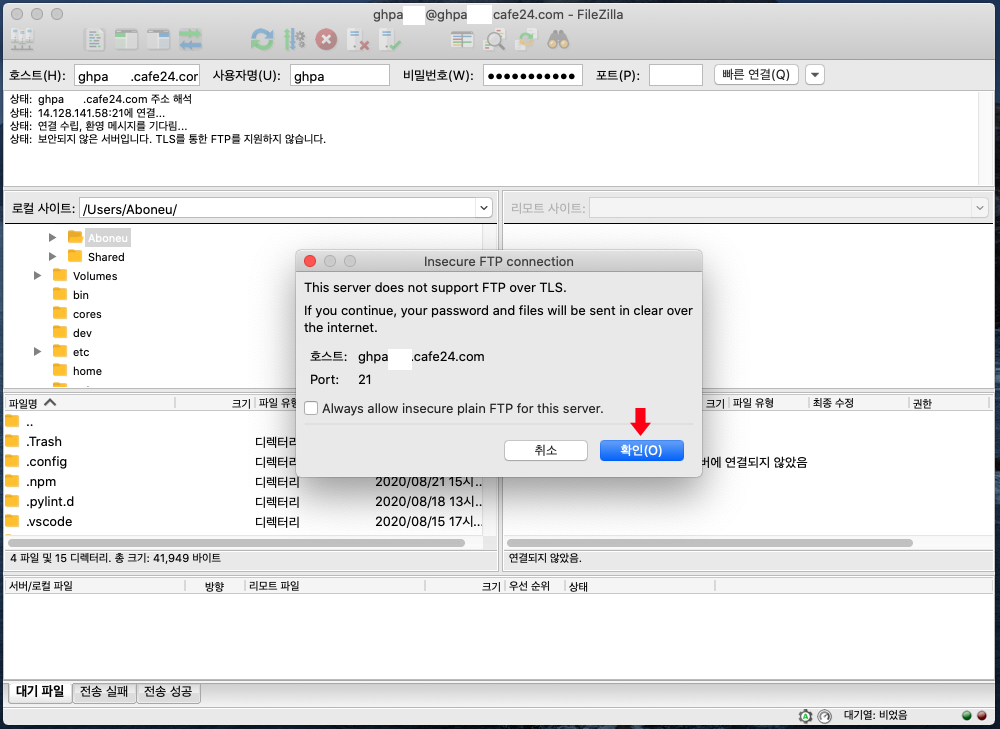Switch to 전송 성공 tab
1000x729 pixels.
168,691
